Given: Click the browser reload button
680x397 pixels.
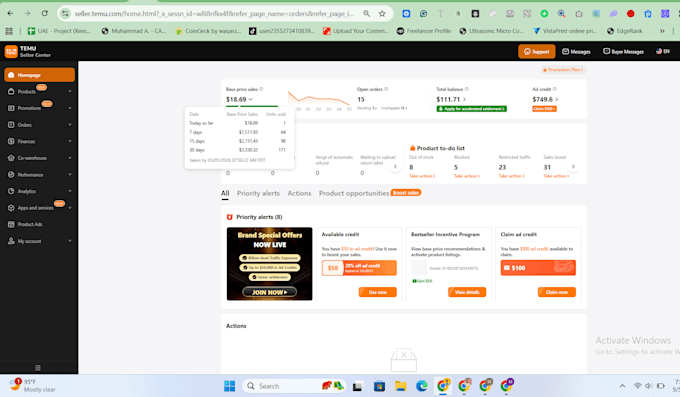Looking at the screenshot, I should click(45, 13).
